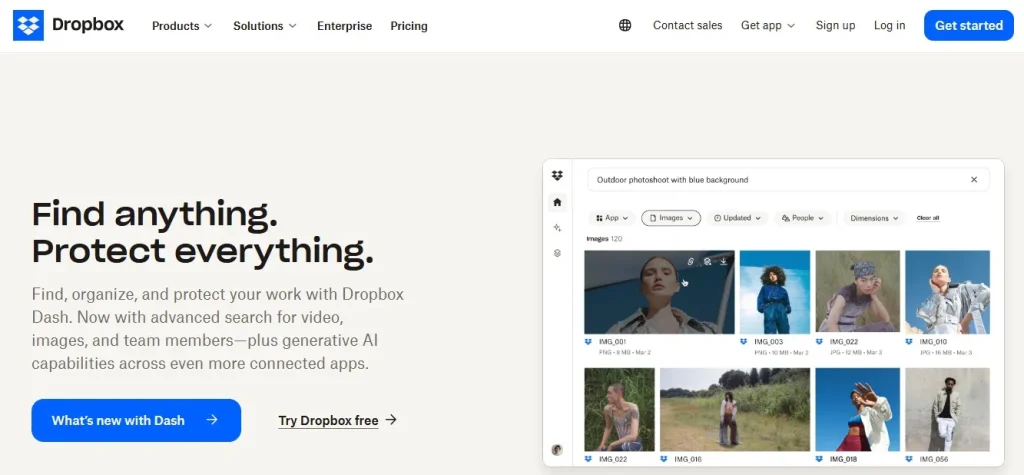Open thumbnail of person wearing blue bandana
Image resolution: width=1024 pixels, height=475 pixels.
click(857, 292)
